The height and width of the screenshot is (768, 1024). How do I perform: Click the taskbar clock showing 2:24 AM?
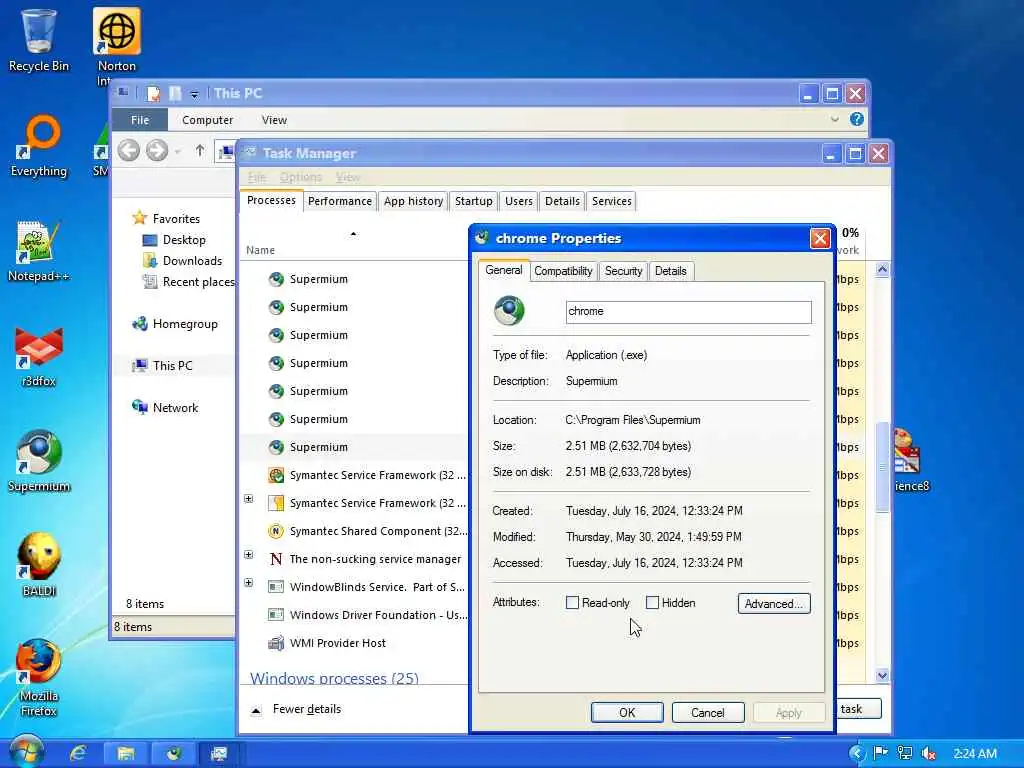(x=974, y=754)
